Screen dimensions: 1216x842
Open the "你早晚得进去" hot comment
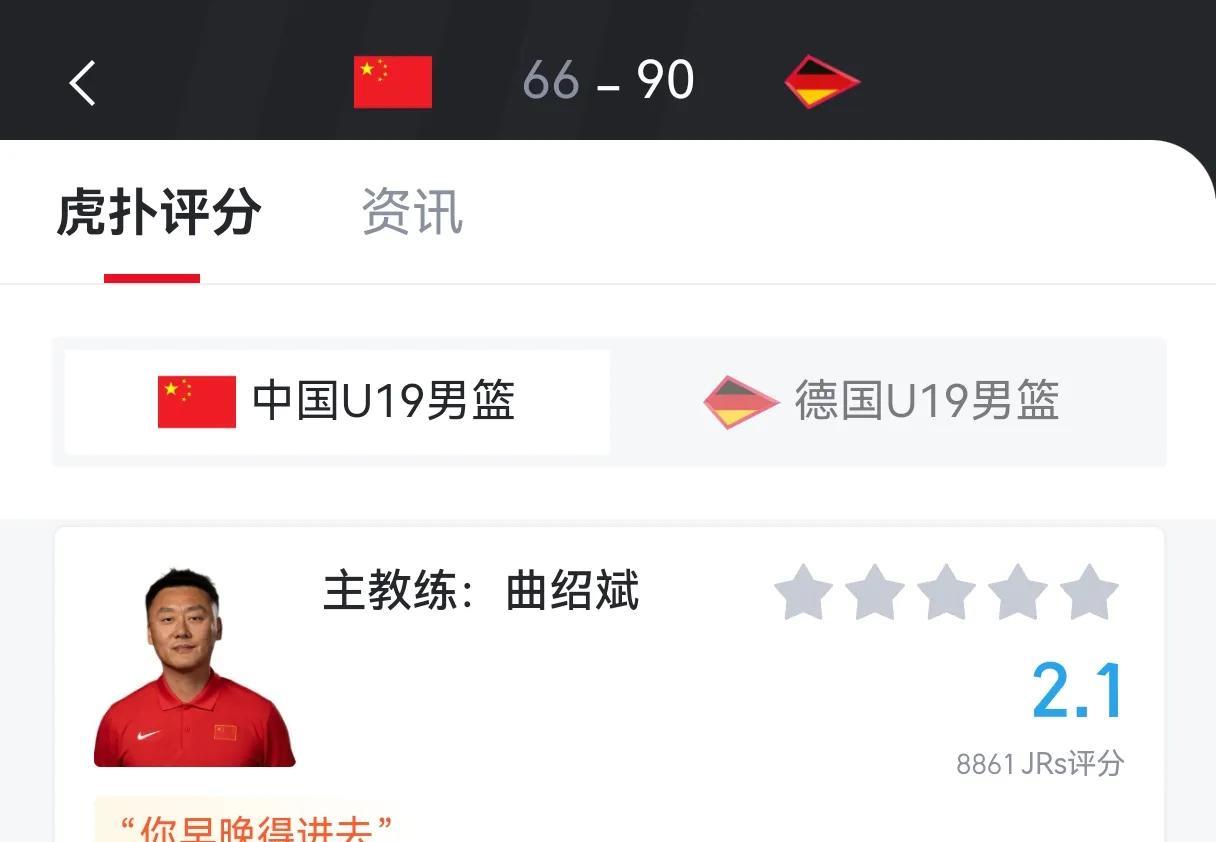[254, 826]
